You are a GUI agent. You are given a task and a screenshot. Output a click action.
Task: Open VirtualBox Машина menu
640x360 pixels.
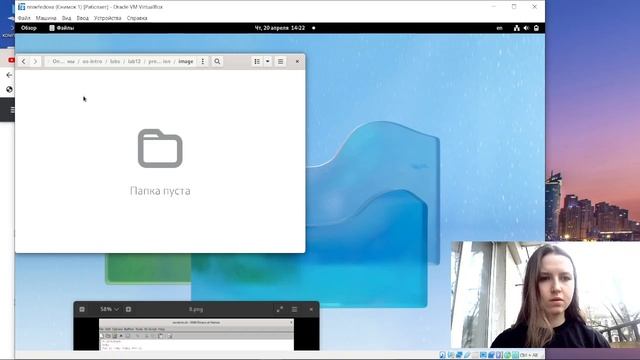click(46, 18)
